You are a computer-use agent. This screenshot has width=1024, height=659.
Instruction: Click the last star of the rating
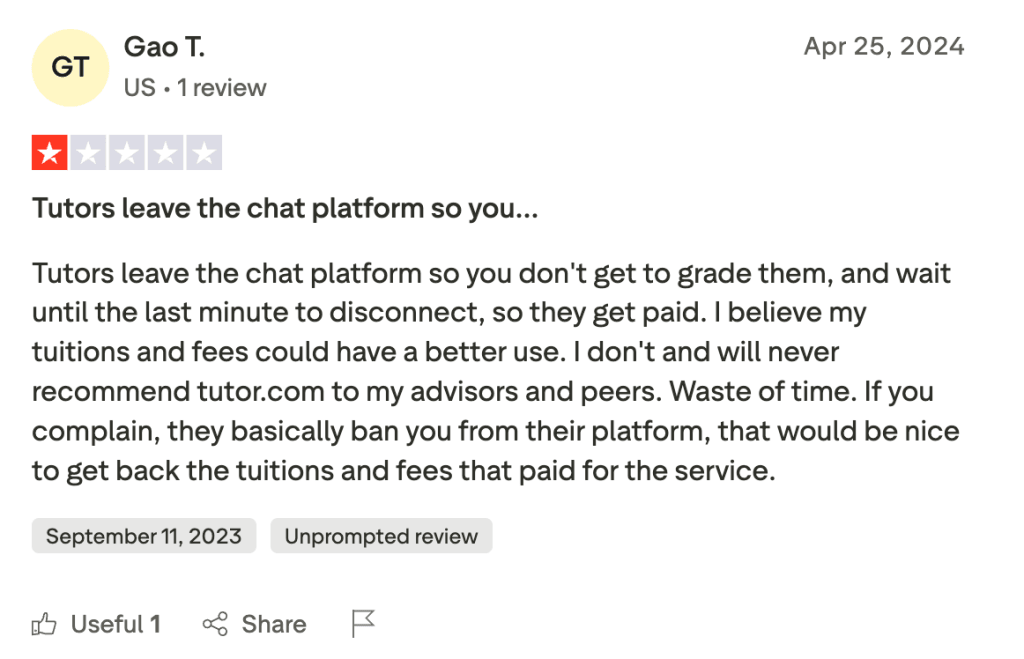point(206,152)
